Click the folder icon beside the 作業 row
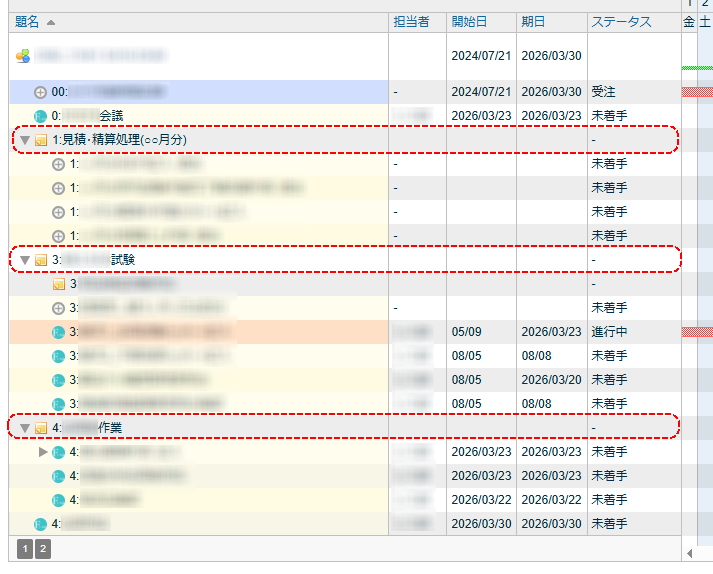713x574 pixels. click(x=41, y=428)
